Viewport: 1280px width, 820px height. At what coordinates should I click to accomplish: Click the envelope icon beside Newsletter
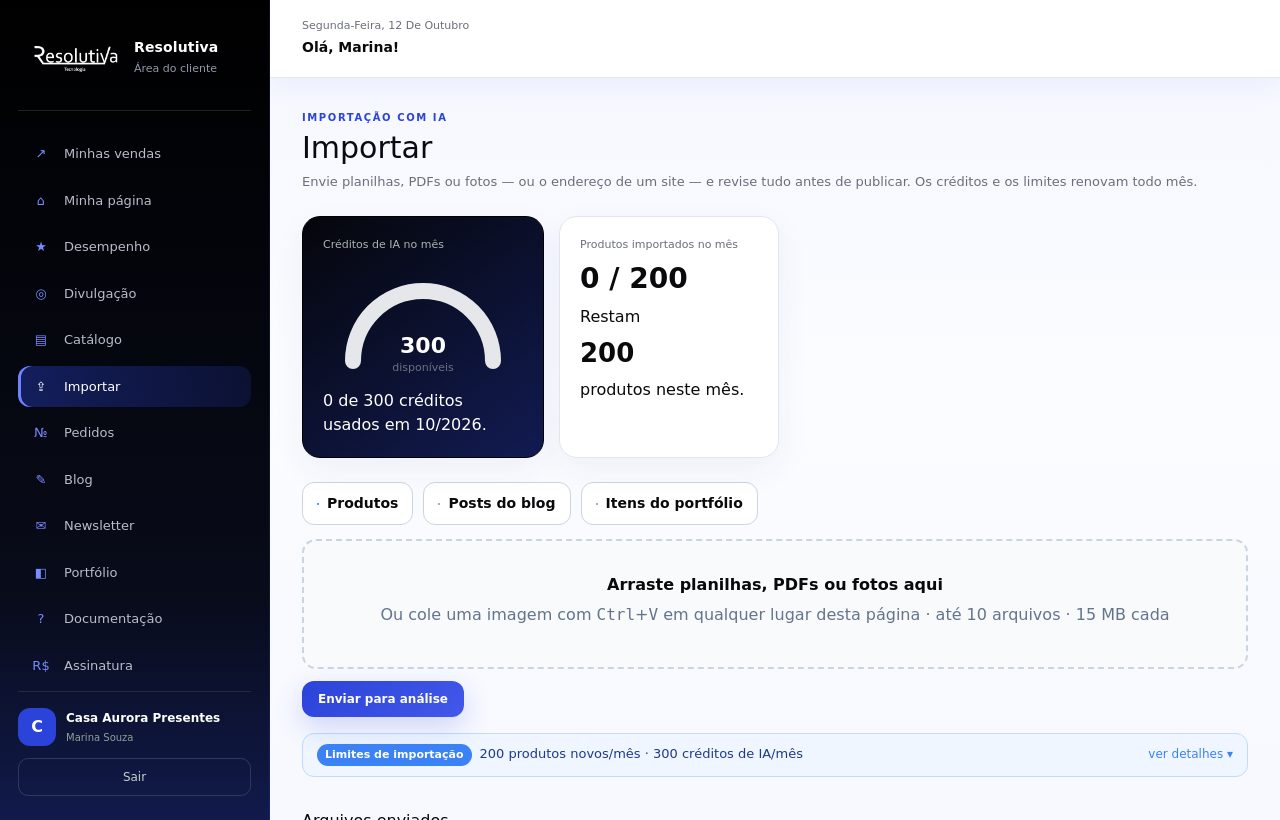[41, 526]
